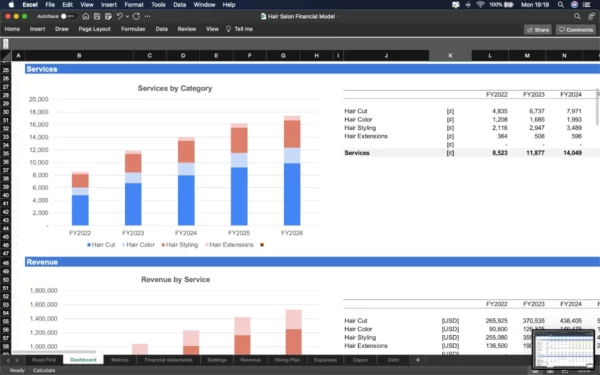Toggle the AutoSave switch
600x375 pixels.
tap(67, 16)
